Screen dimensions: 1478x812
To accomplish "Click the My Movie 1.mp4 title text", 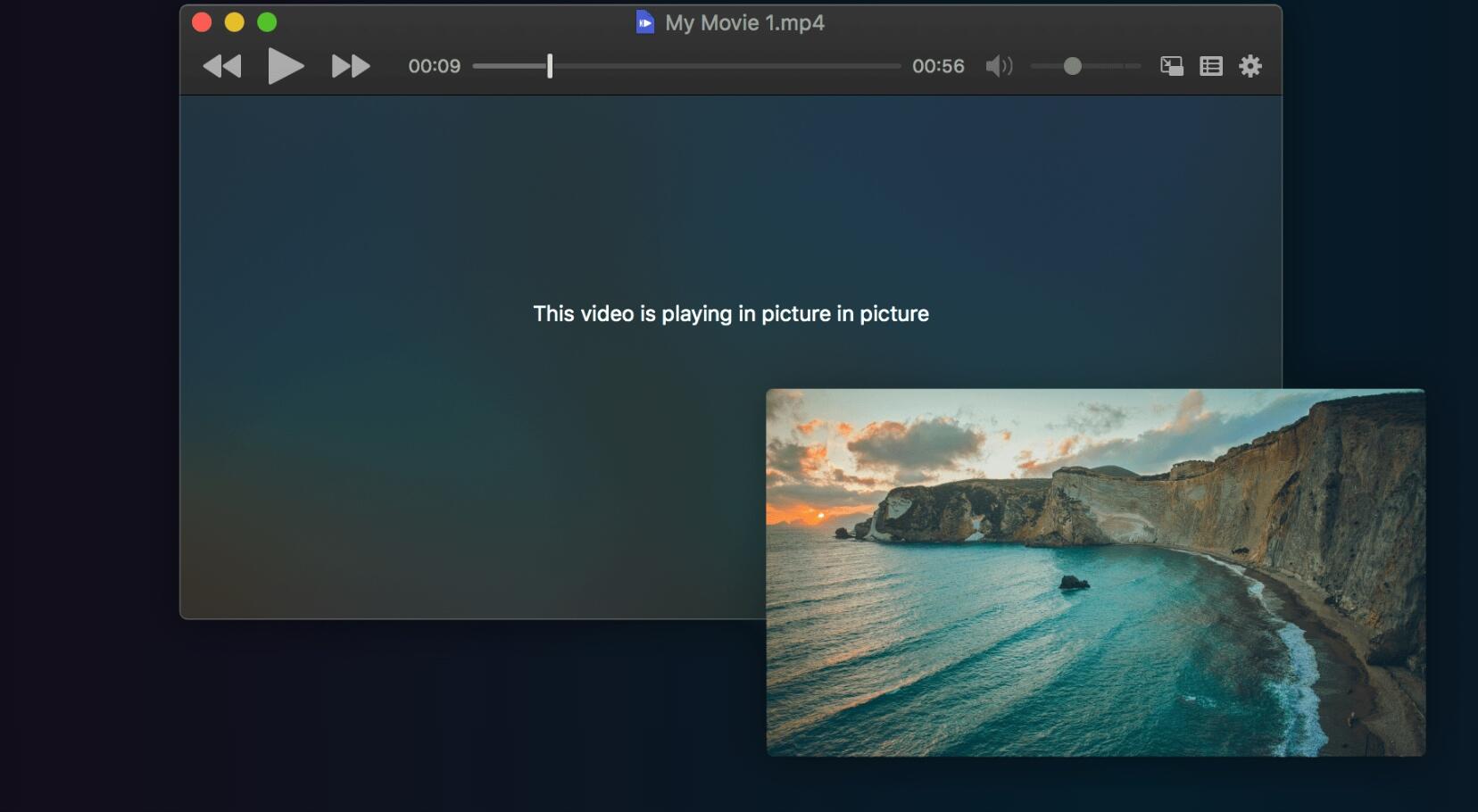I will coord(744,23).
